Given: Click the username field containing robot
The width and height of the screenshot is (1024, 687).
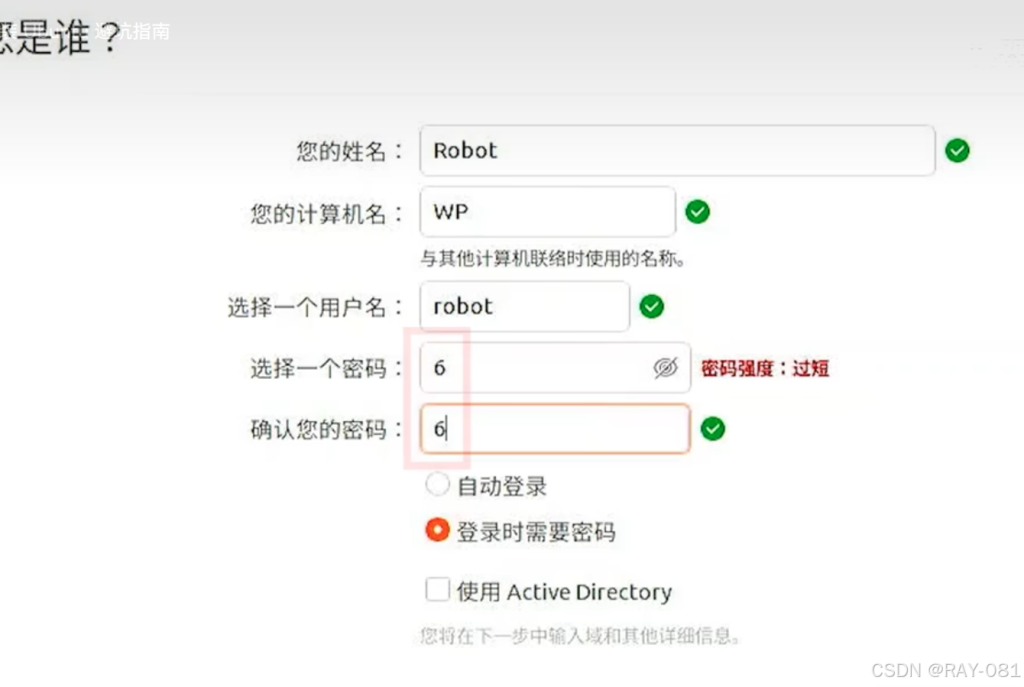Looking at the screenshot, I should 524,307.
